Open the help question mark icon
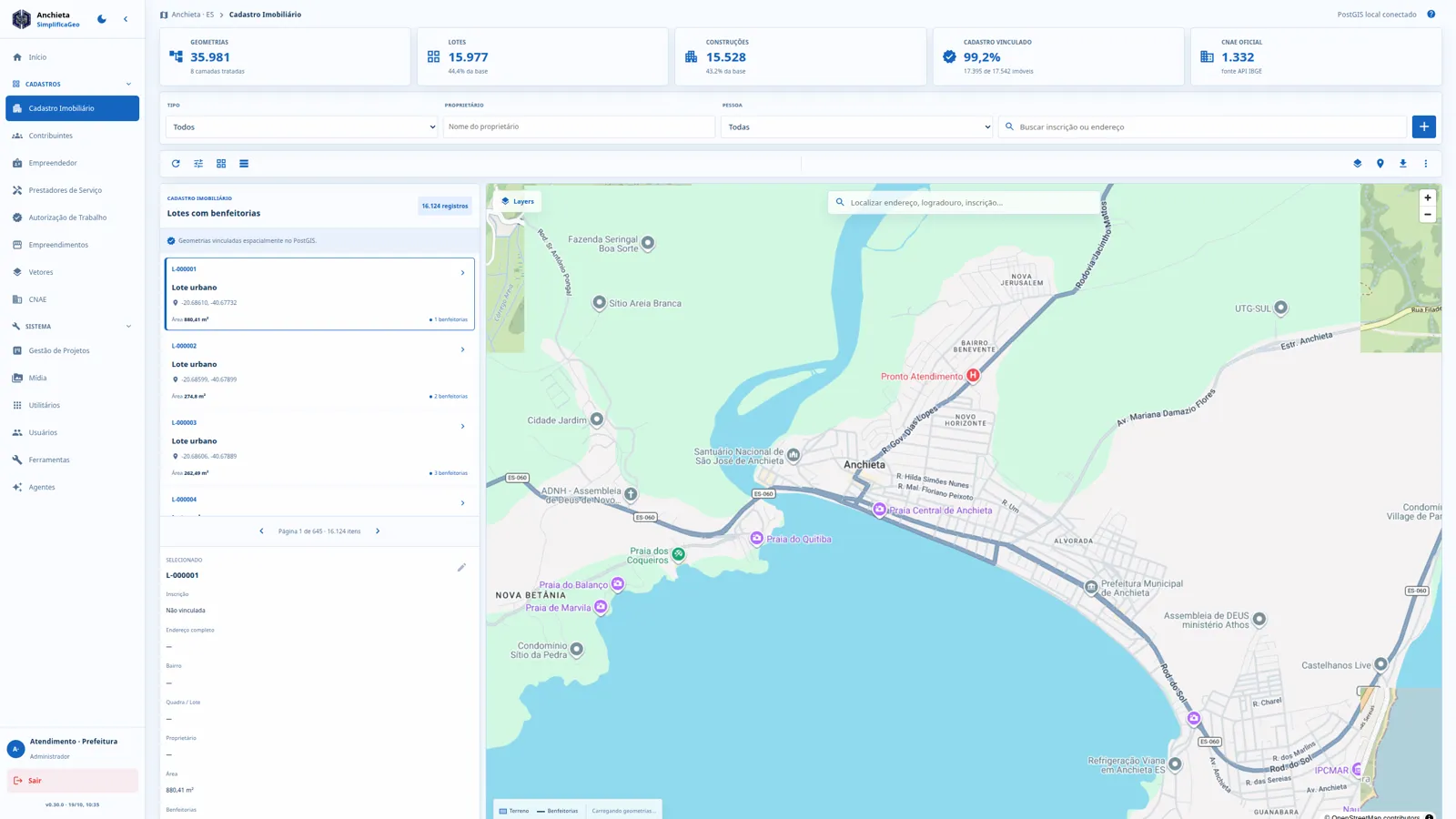This screenshot has width=1456, height=819. click(x=1431, y=15)
